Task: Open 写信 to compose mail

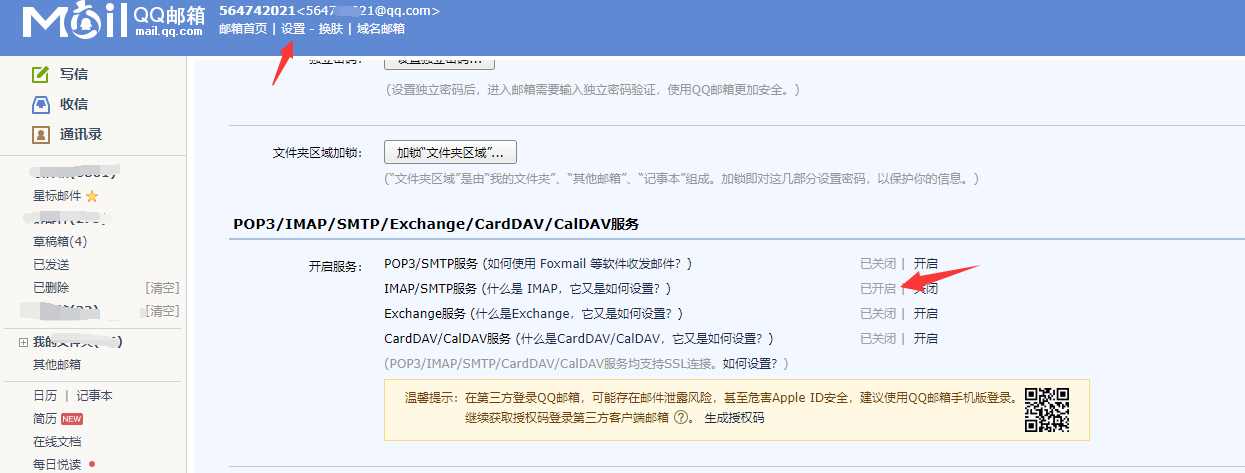Action: (73, 74)
